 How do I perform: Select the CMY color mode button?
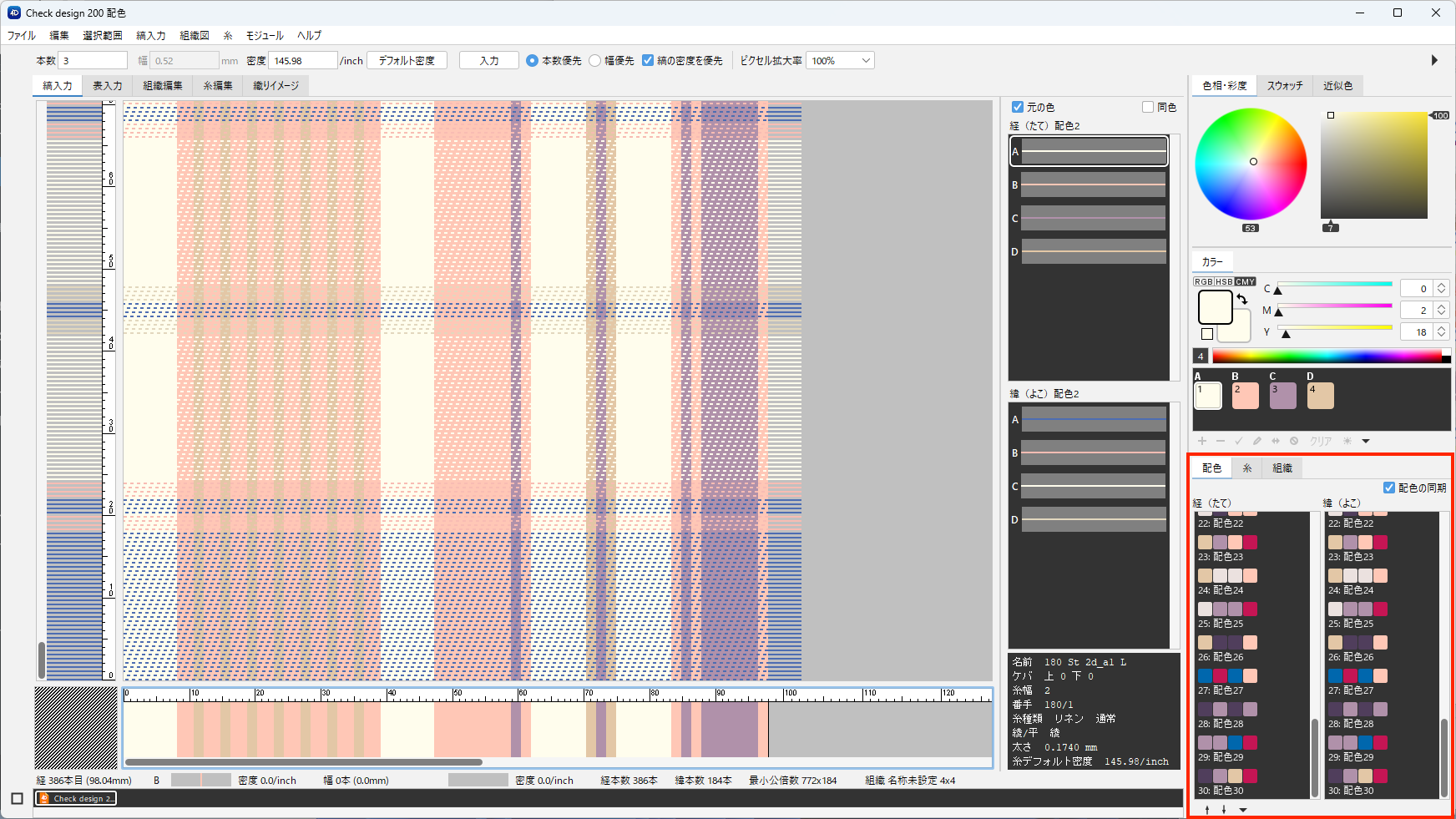pos(1246,282)
